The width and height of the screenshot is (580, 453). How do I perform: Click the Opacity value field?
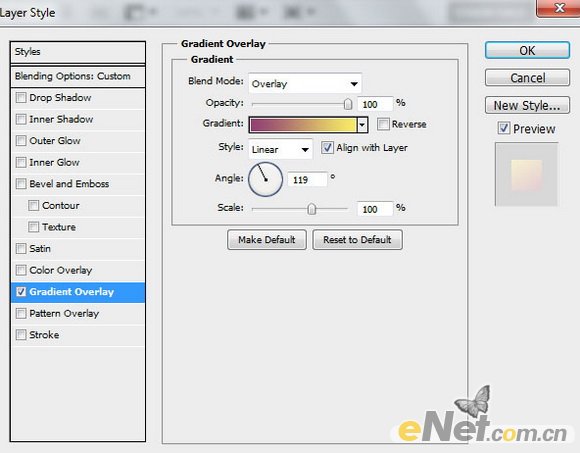[375, 104]
